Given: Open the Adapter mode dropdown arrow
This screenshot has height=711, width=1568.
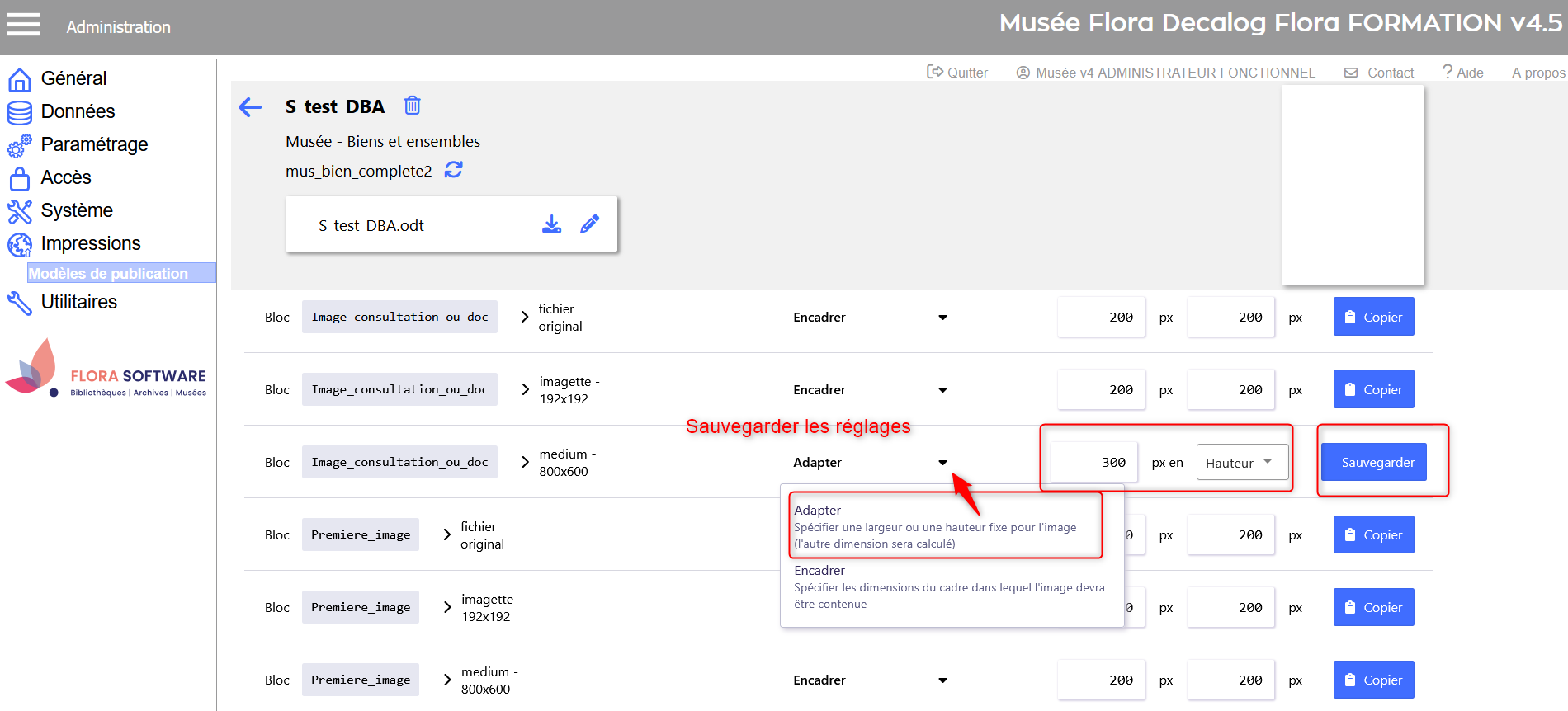Looking at the screenshot, I should 942,463.
